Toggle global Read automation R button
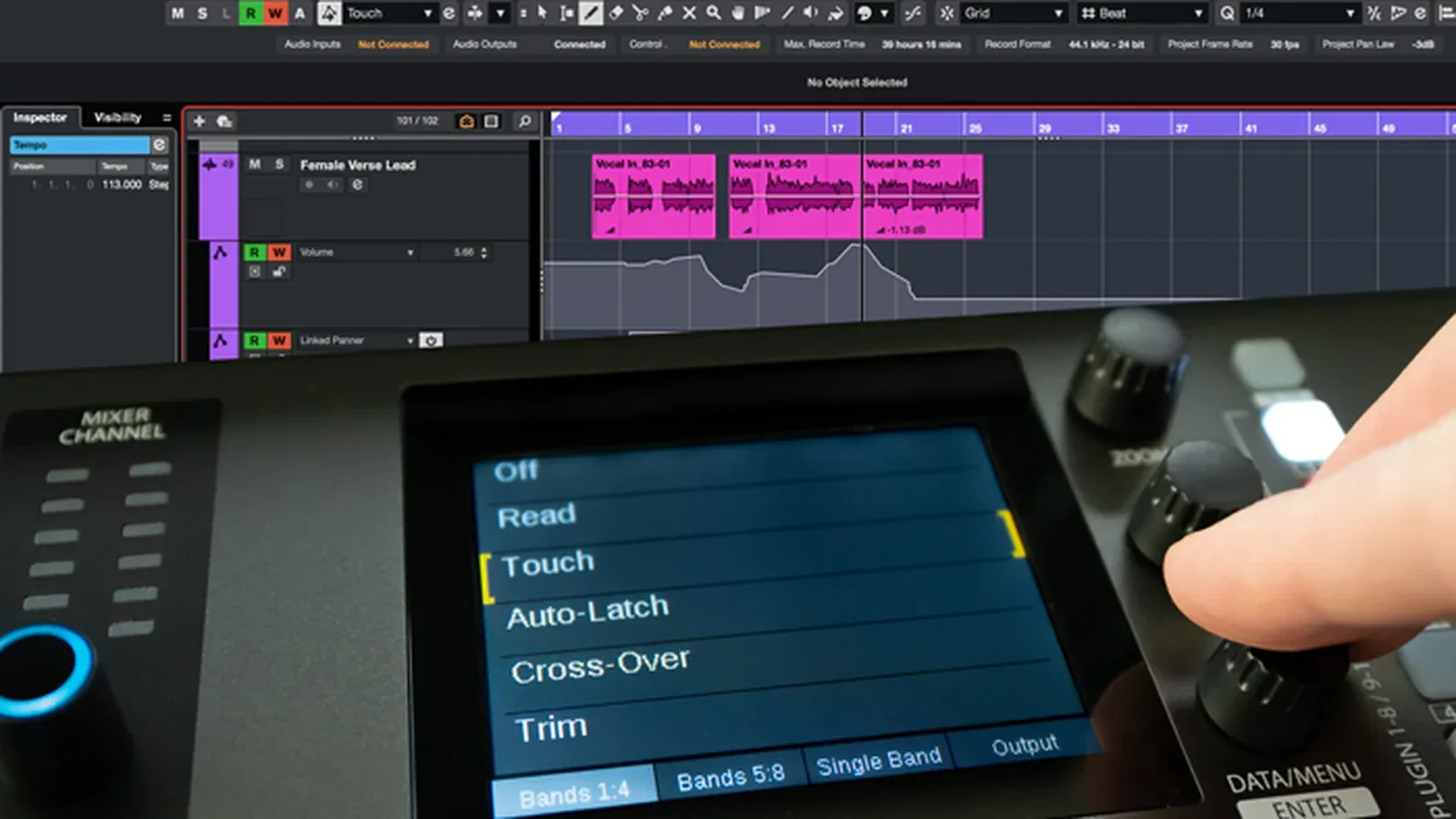The height and width of the screenshot is (819, 1456). 250,13
